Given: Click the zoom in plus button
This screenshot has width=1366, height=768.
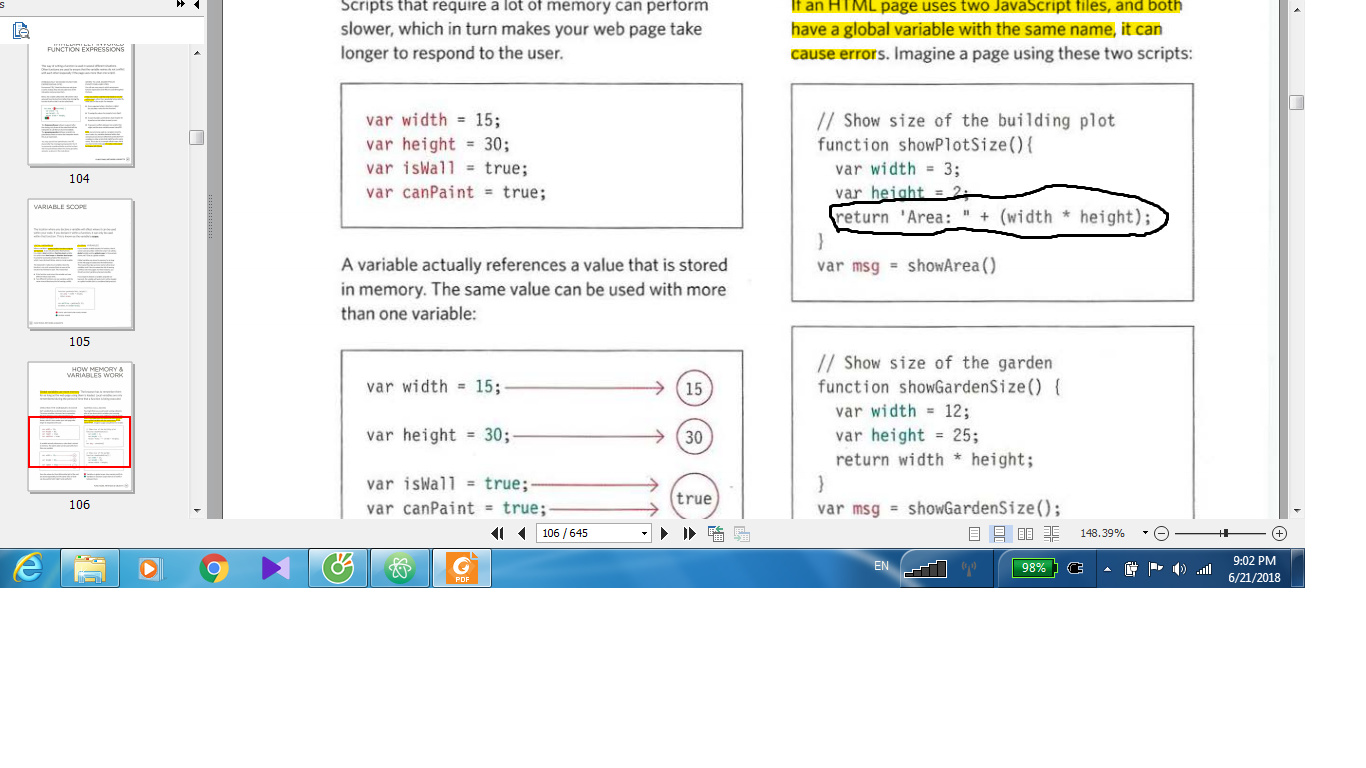Looking at the screenshot, I should coord(1279,534).
